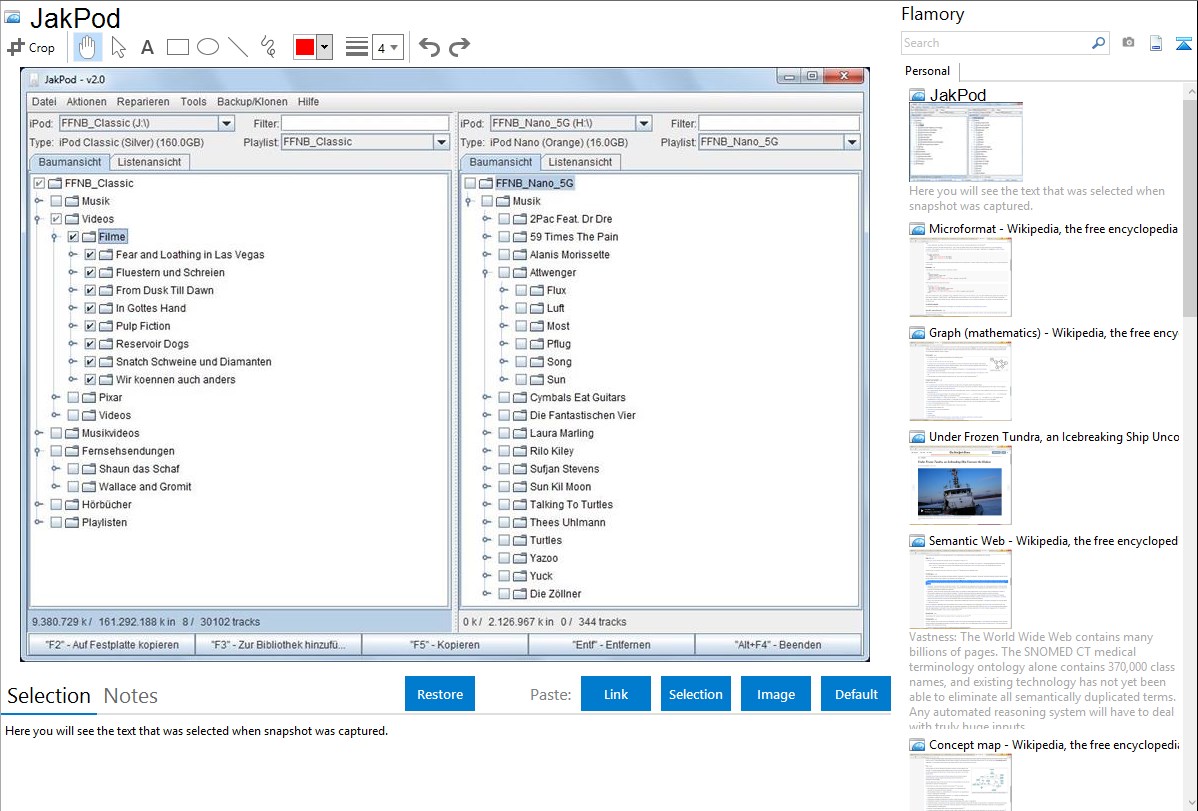Check the Shaun das Schaf checkbox
Image resolution: width=1198 pixels, height=811 pixels.
coord(73,469)
